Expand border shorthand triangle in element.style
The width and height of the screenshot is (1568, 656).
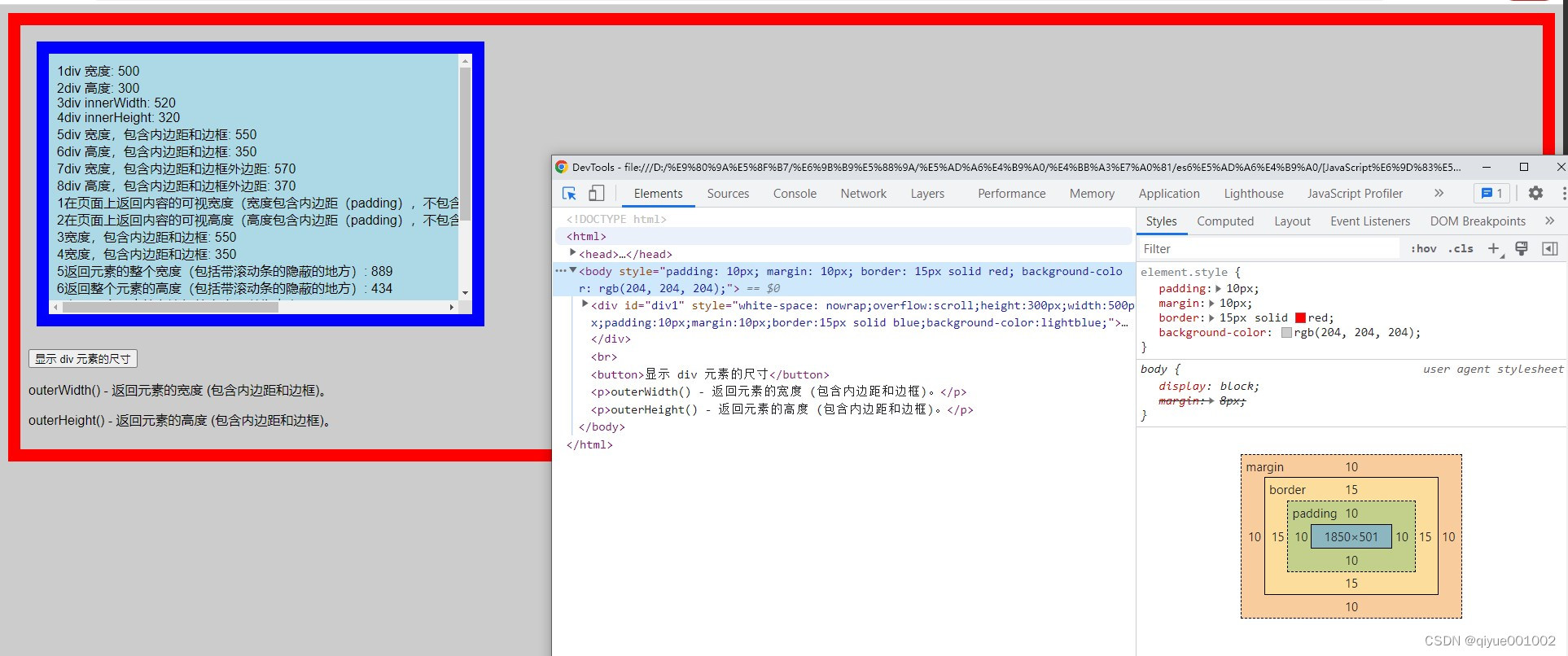[1211, 318]
